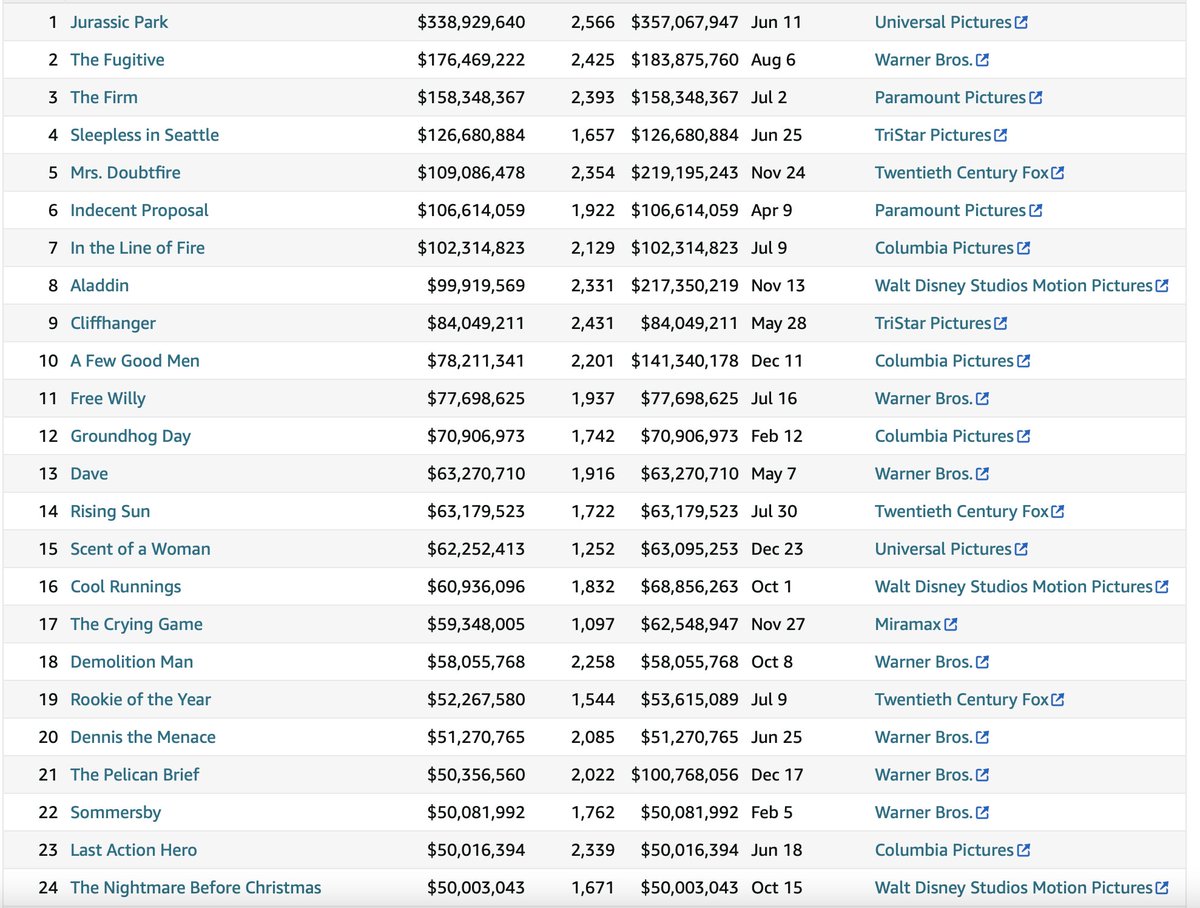Click external link icon in Rookie of the Year row
This screenshot has height=908, width=1200.
[1058, 700]
